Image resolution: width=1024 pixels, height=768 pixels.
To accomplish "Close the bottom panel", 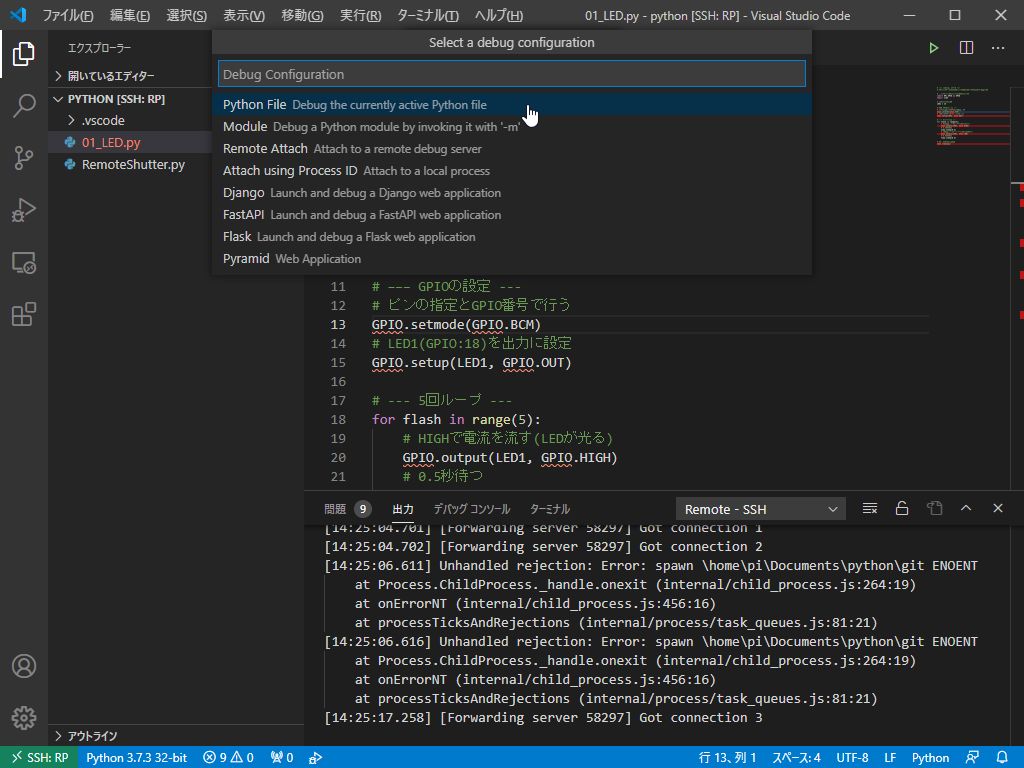I will coord(998,508).
